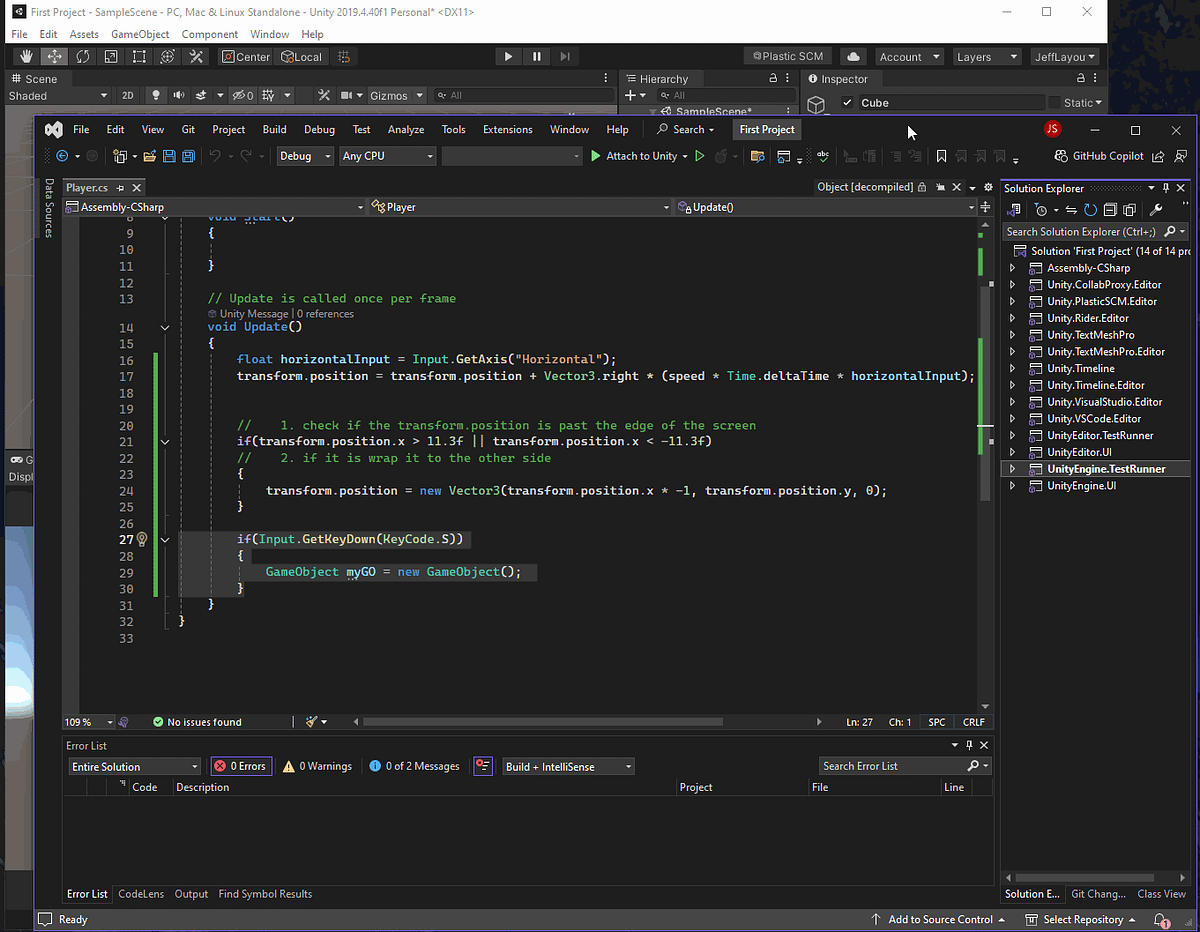Click the Send Feedback person icon
The width and height of the screenshot is (1200, 932).
[1180, 156]
